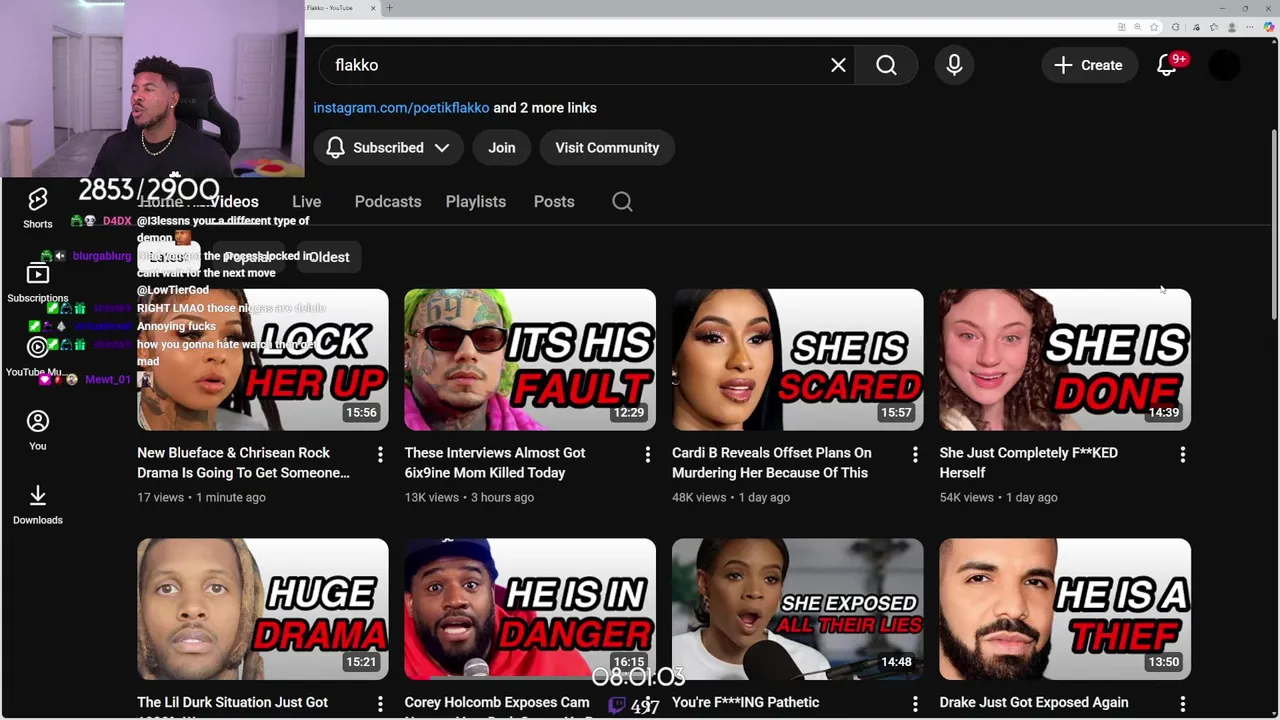
Task: Open the You page in the sidebar
Action: pos(38,430)
